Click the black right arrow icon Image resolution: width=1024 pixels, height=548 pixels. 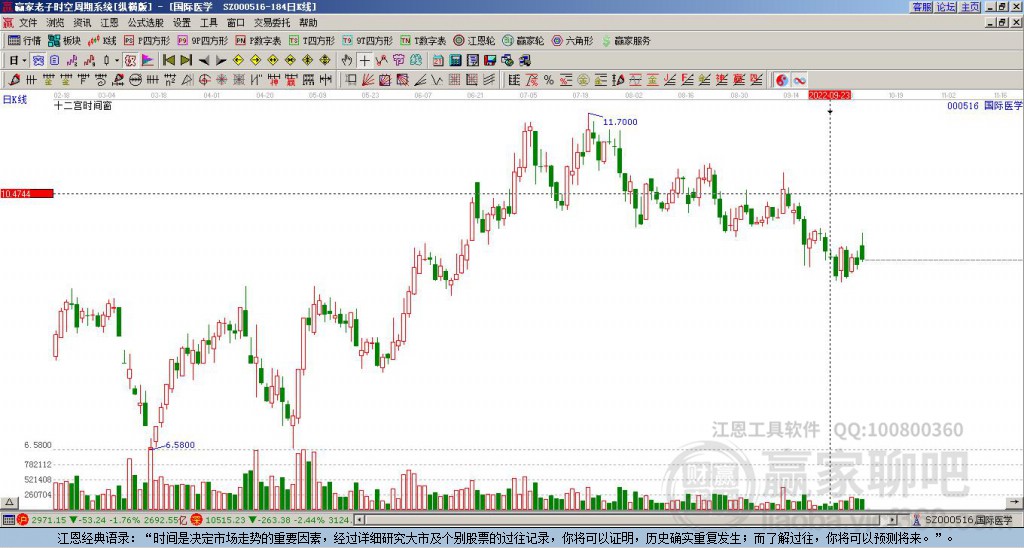pos(221,61)
